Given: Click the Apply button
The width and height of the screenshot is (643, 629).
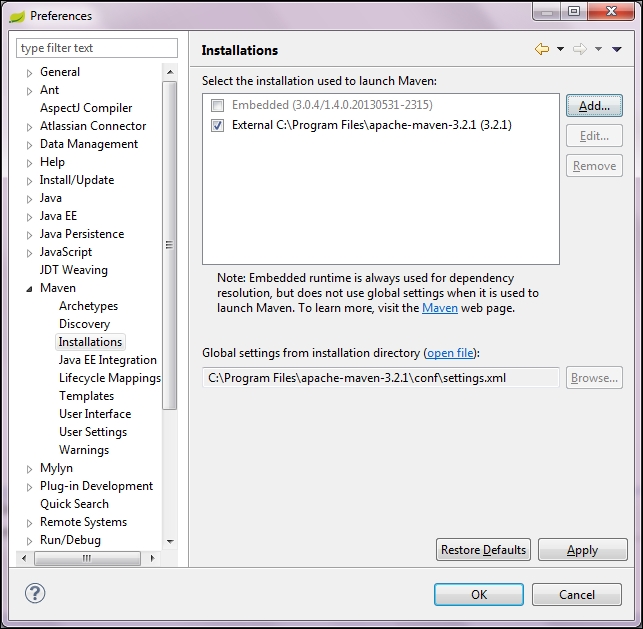Looking at the screenshot, I should coord(583,549).
